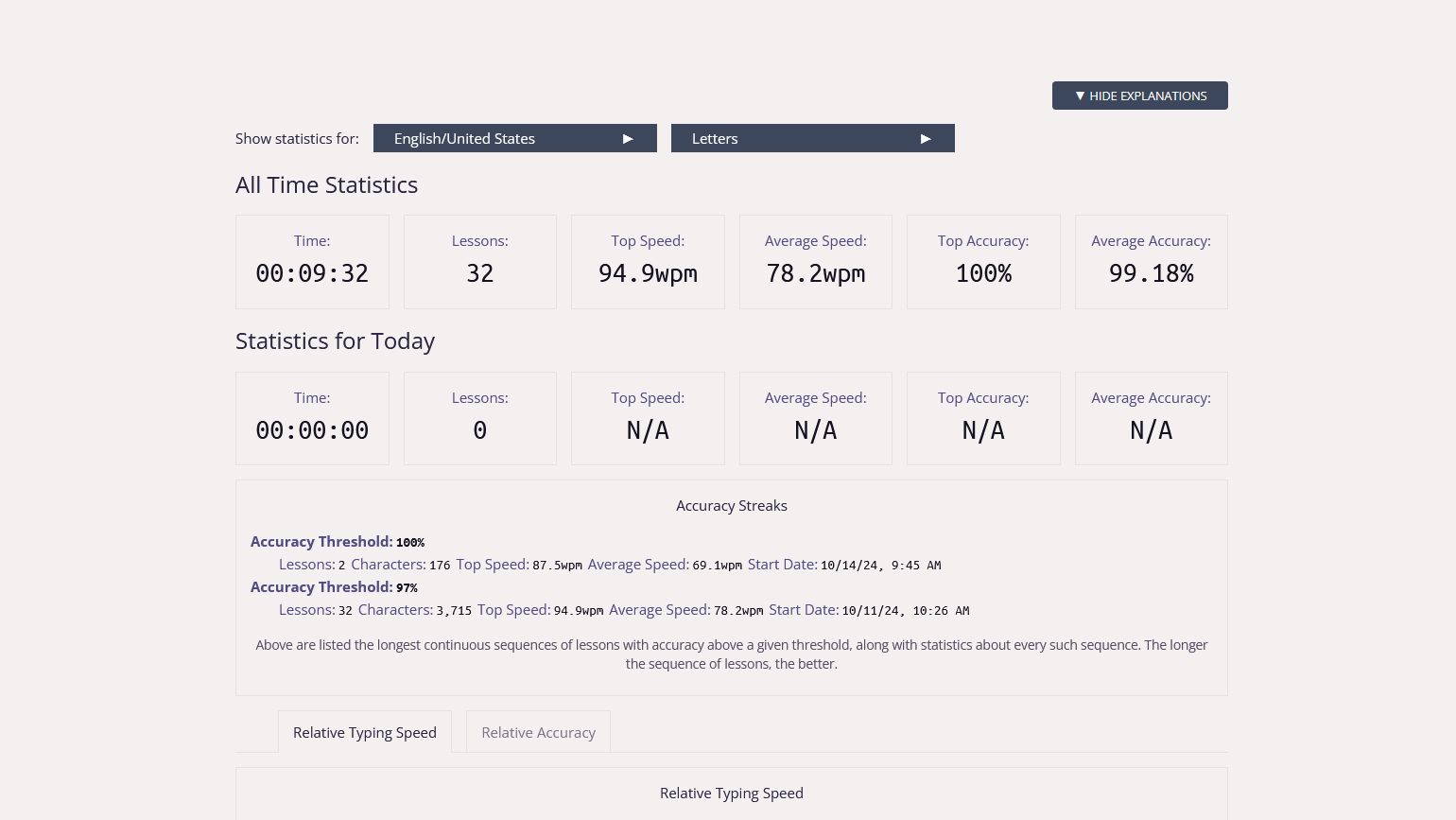Click the streak explanation paragraph starting 'Above are listed'

732,654
